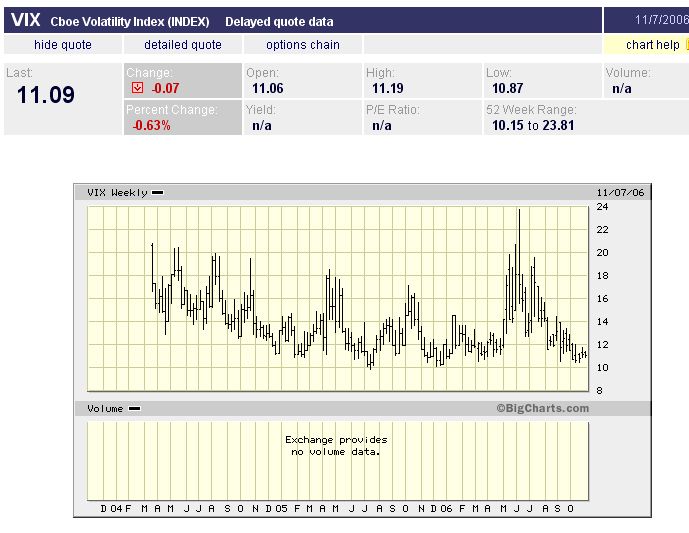Click the 11/7/2006 date in header

[x=662, y=20]
